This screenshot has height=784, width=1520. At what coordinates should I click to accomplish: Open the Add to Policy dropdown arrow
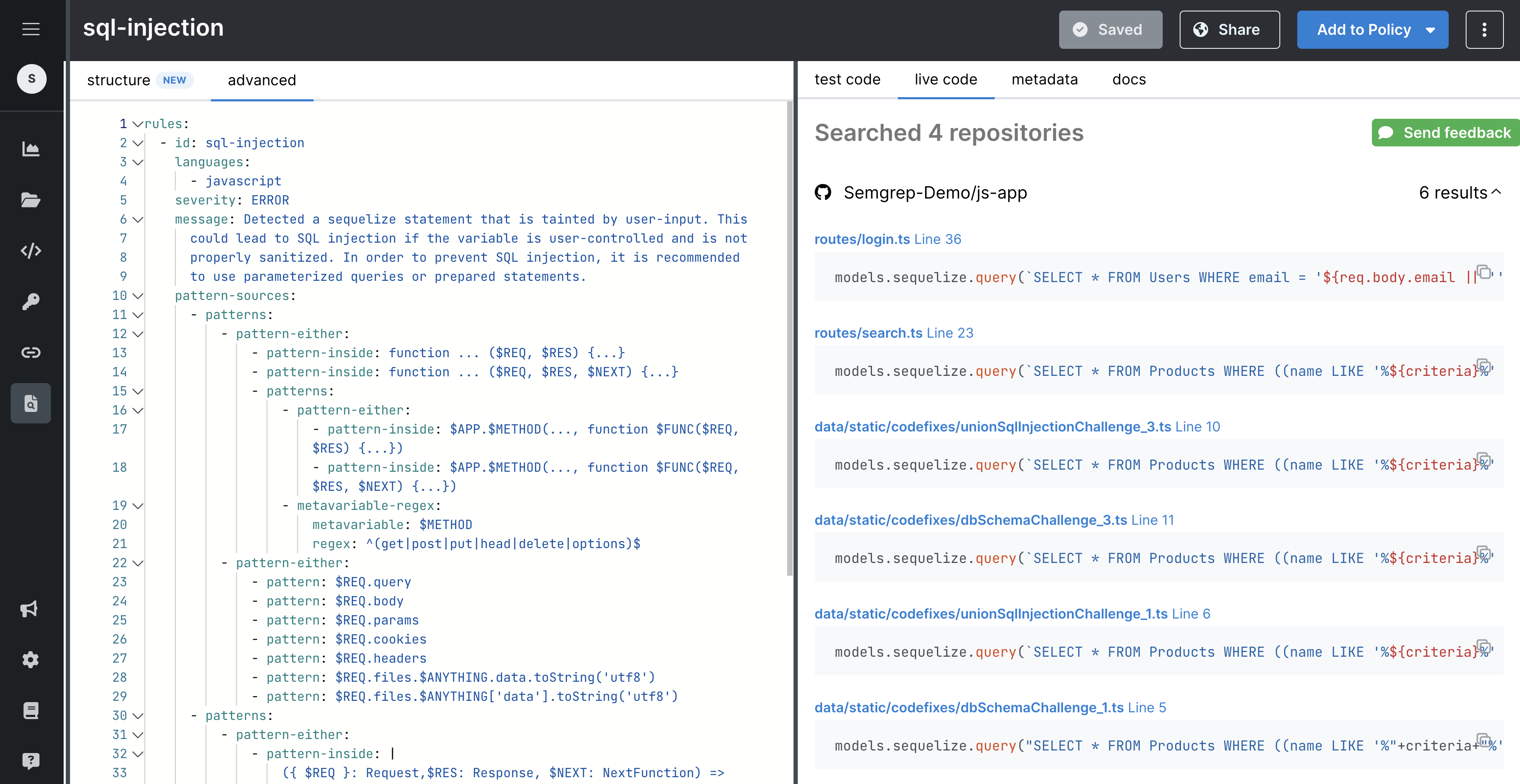point(1430,30)
